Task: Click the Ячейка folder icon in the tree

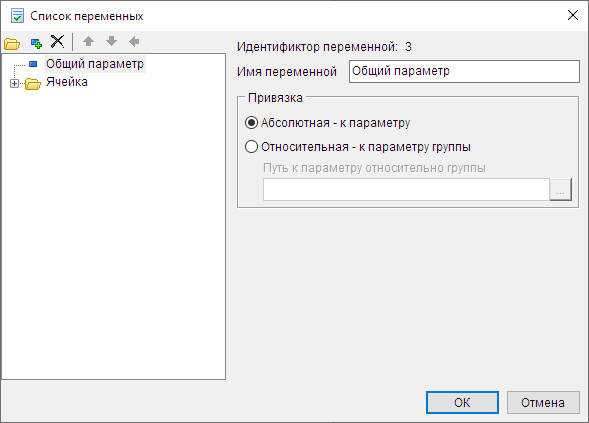Action: 33,83
